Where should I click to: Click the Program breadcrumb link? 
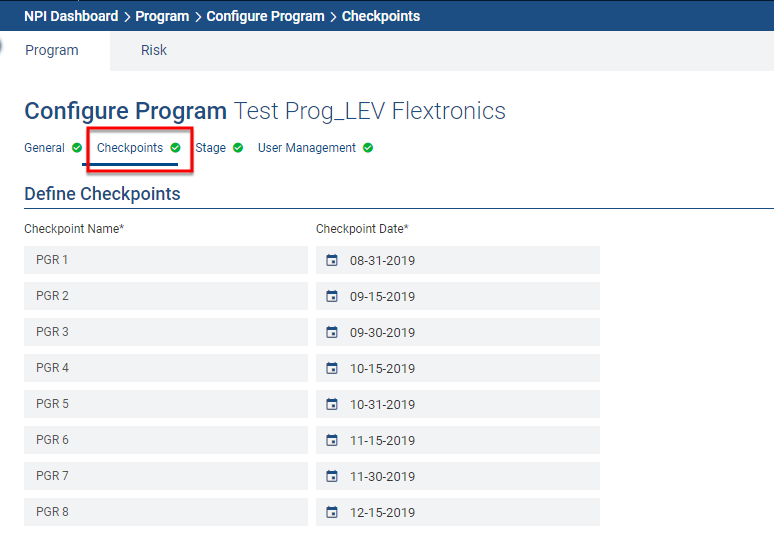tap(162, 16)
